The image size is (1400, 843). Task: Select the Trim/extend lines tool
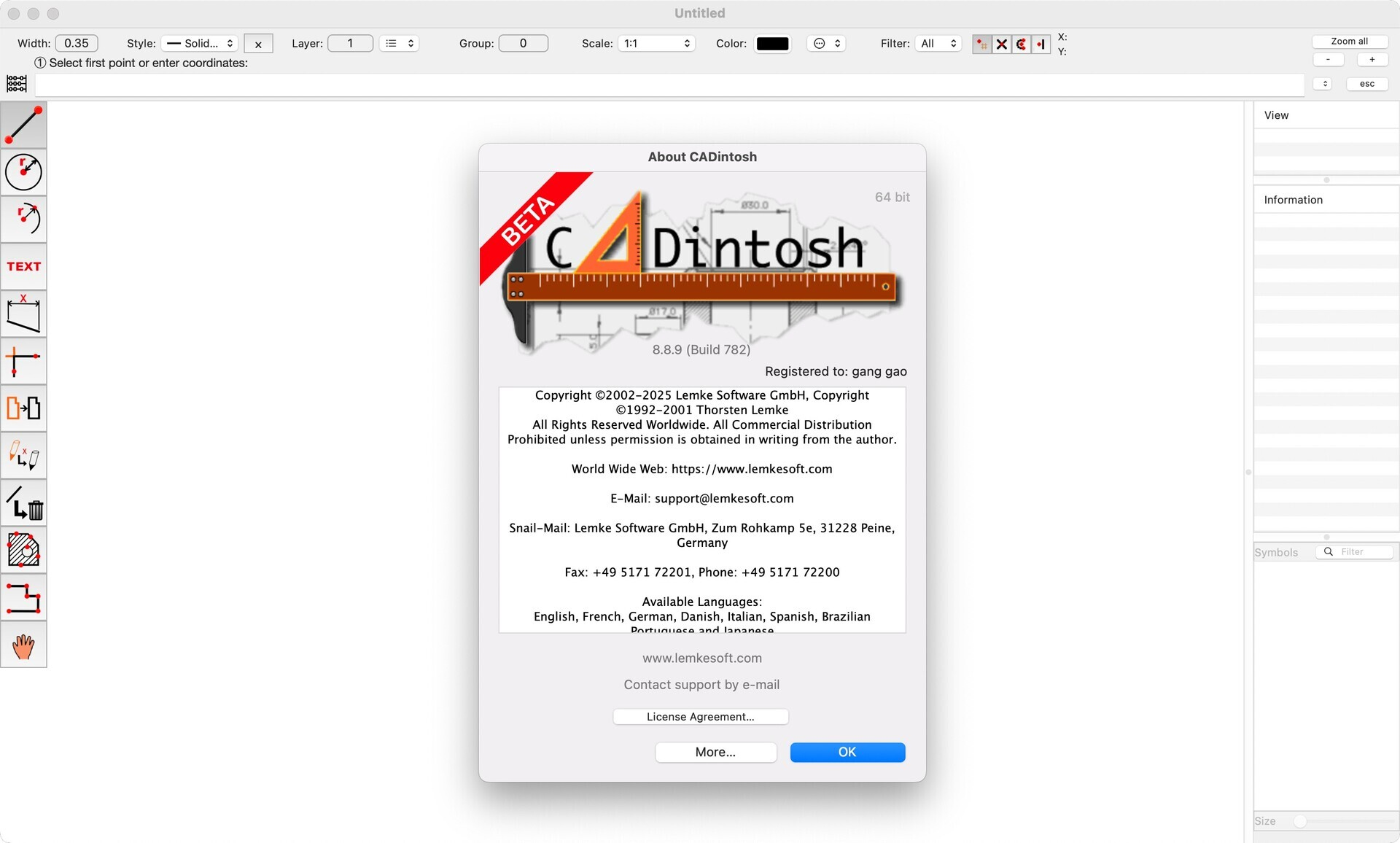coord(23,361)
